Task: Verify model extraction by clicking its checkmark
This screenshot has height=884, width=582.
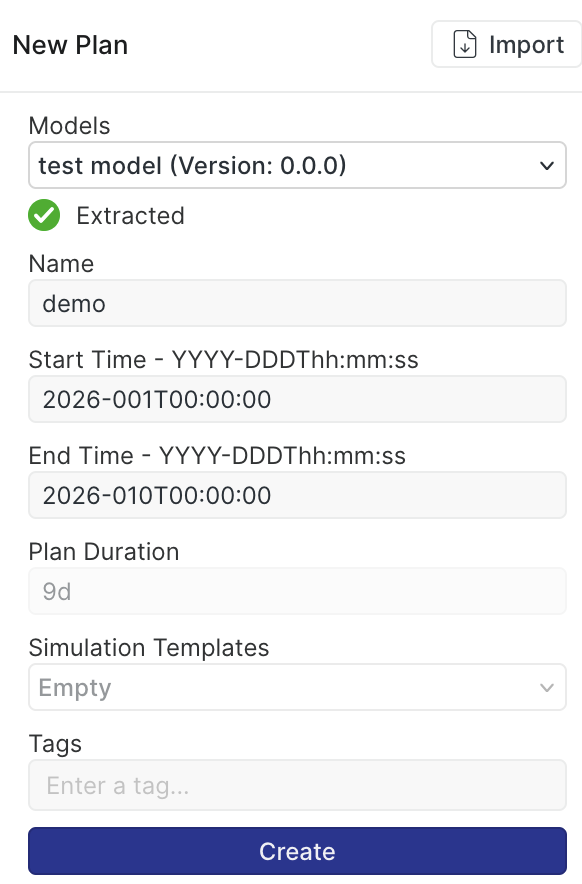Action: 43,216
